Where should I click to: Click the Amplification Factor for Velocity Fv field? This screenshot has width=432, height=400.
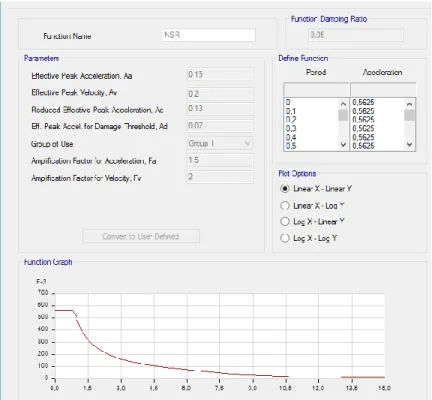click(220, 177)
